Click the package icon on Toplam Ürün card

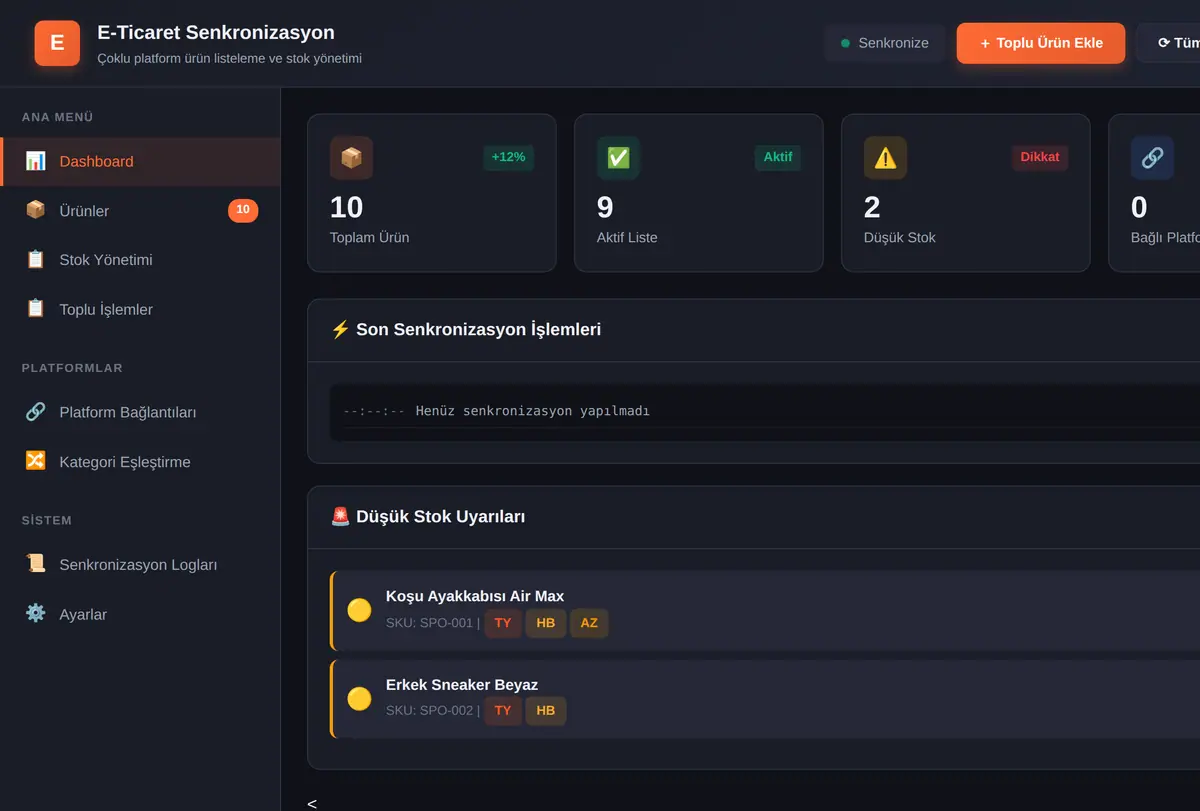[351, 158]
